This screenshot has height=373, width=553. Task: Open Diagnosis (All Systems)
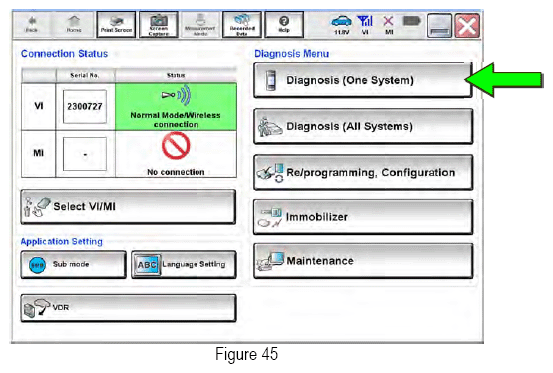pyautogui.click(x=363, y=126)
